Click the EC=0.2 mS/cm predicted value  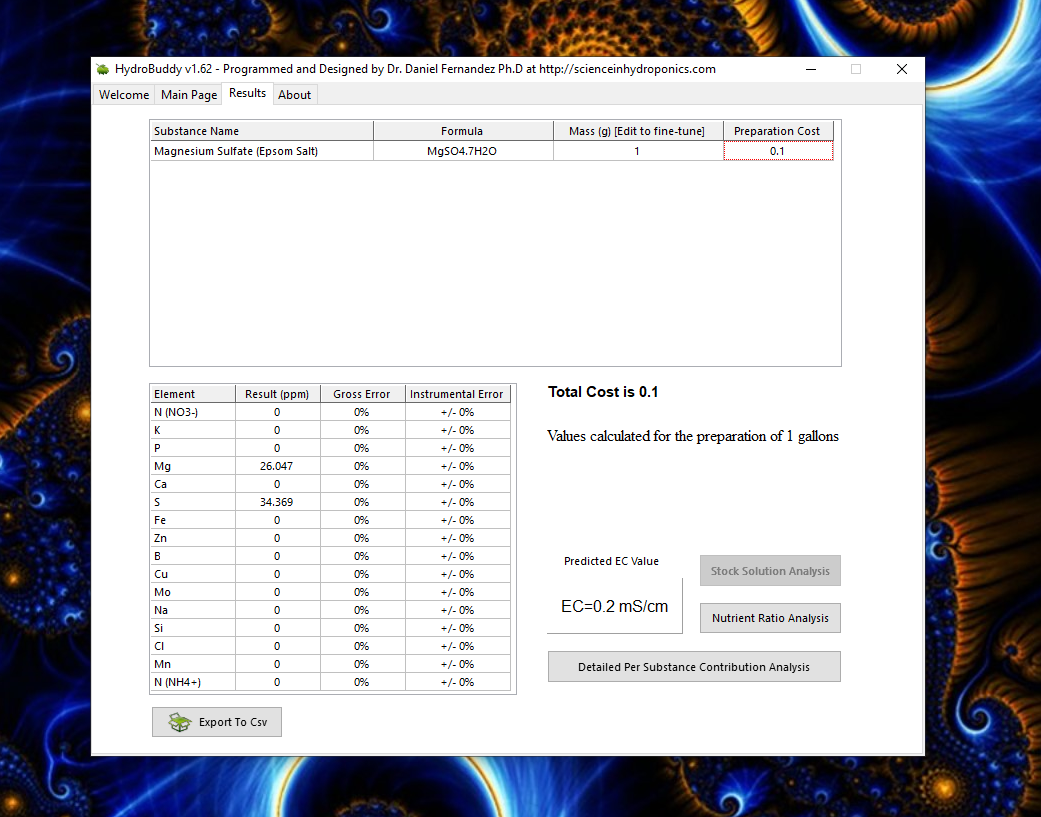615,606
